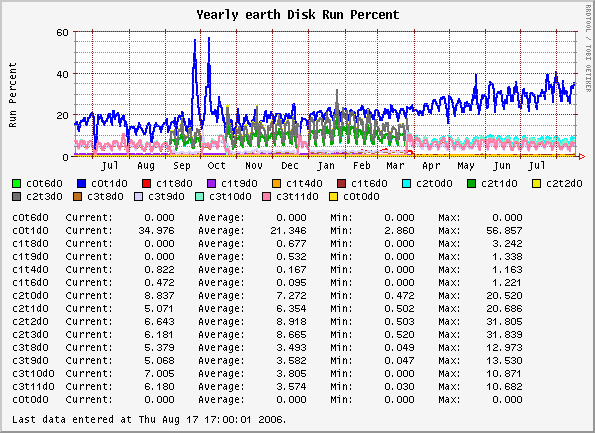Click the red c1t8d0 legend swatch
The image size is (595, 433).
tap(146, 184)
